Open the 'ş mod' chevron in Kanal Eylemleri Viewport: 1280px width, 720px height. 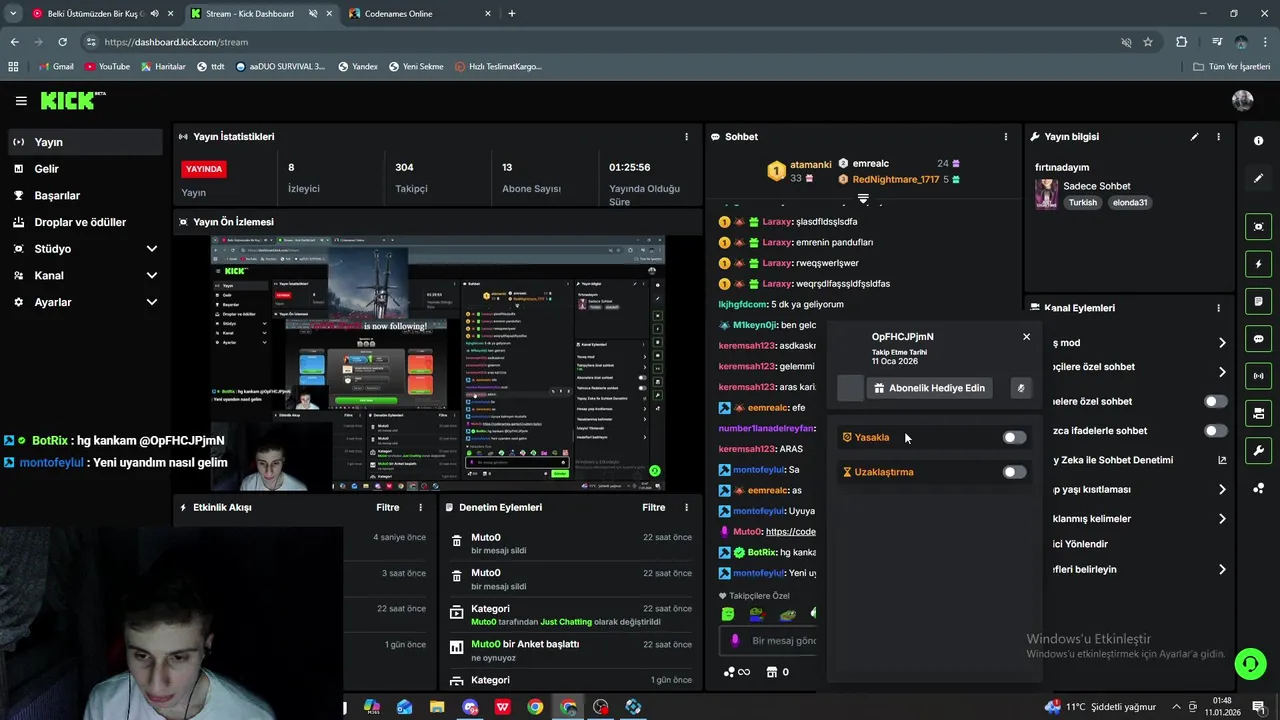click(x=1222, y=343)
